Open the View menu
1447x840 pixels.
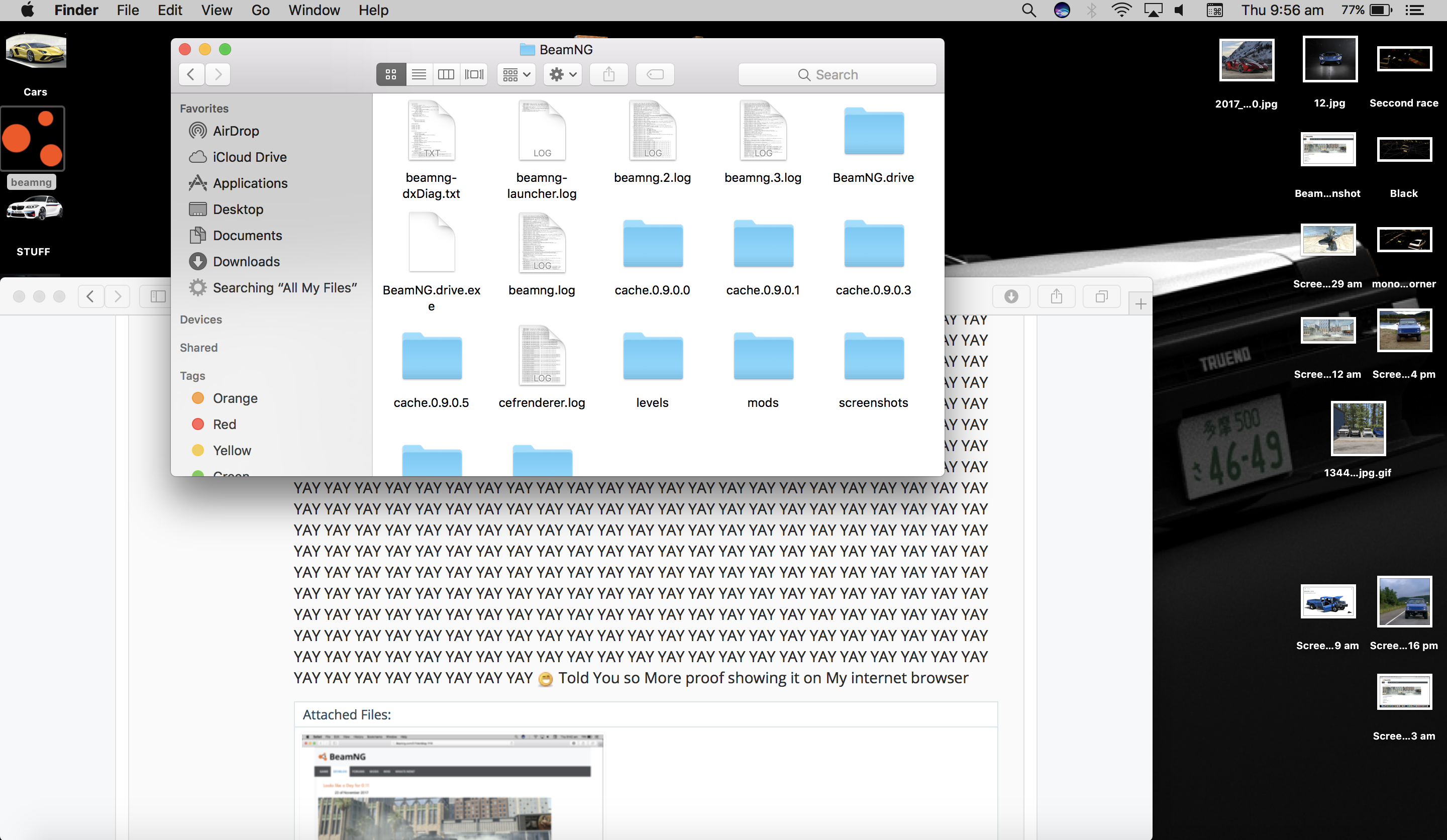[217, 11]
